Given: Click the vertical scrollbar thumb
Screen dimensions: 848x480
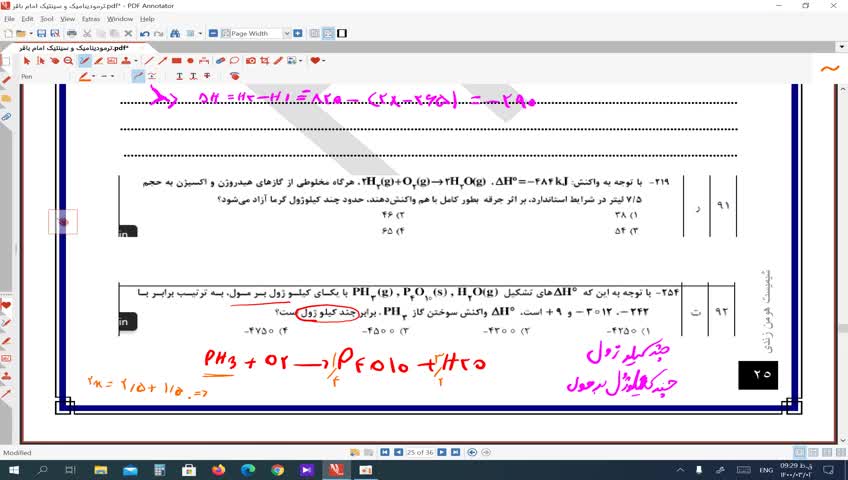Looking at the screenshot, I should [x=843, y=328].
